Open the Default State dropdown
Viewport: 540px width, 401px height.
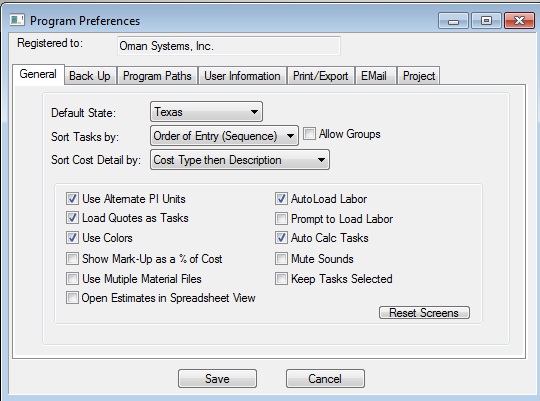tap(206, 112)
